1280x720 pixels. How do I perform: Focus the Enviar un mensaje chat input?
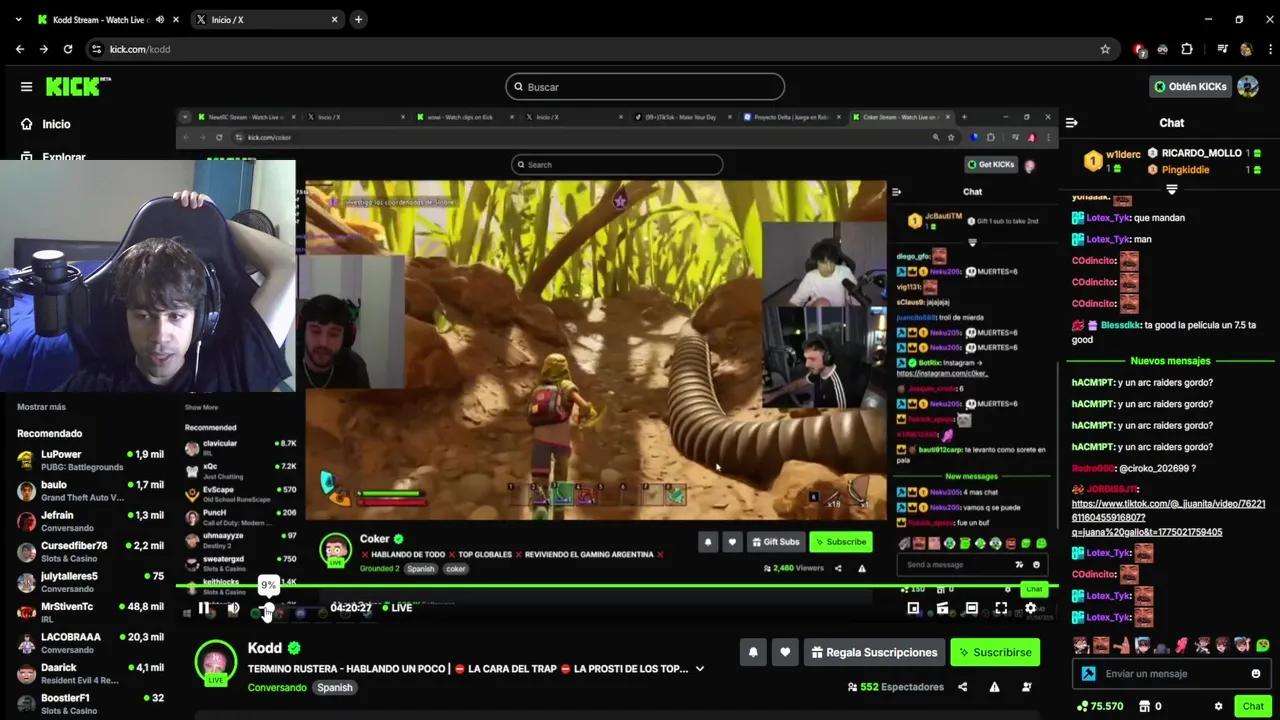point(1171,674)
